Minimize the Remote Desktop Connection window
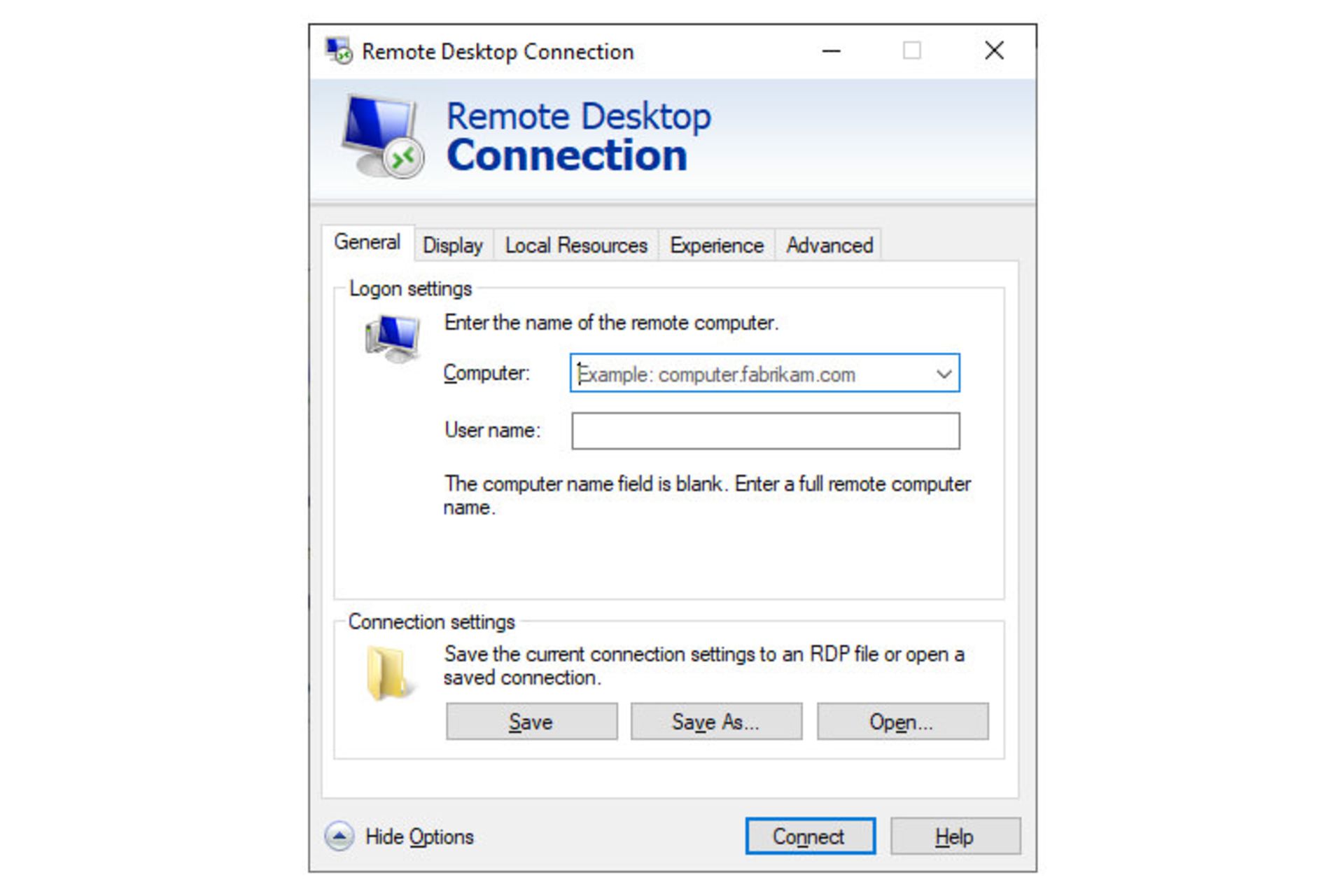 click(x=831, y=51)
